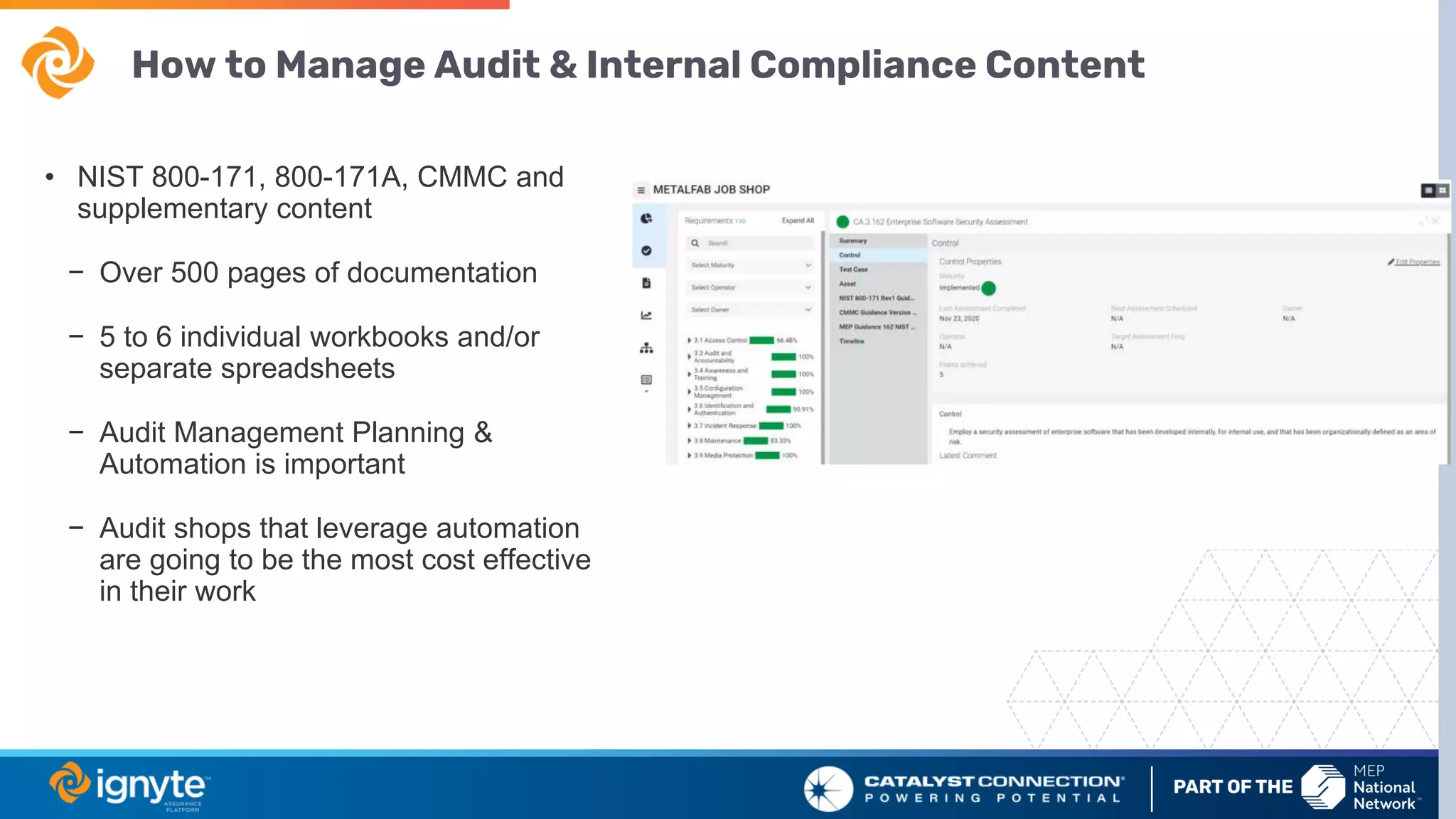
Task: Open the org-hierarchy sidebar icon
Action: point(646,348)
